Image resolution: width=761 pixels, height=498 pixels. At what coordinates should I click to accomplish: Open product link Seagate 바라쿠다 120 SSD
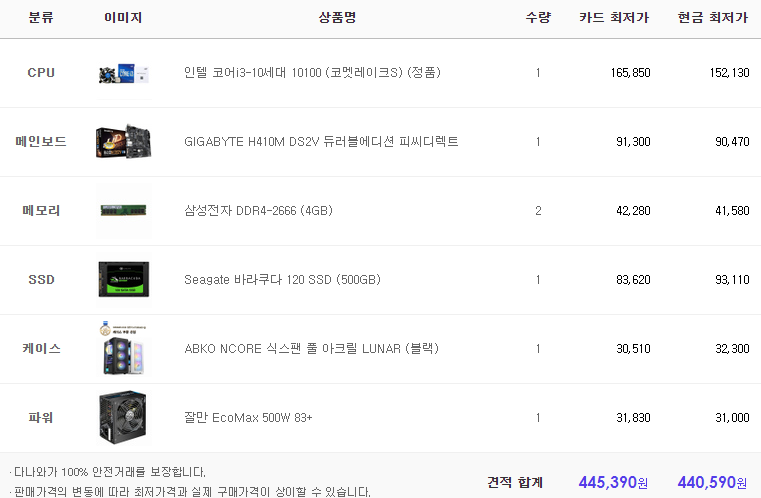[x=282, y=280]
